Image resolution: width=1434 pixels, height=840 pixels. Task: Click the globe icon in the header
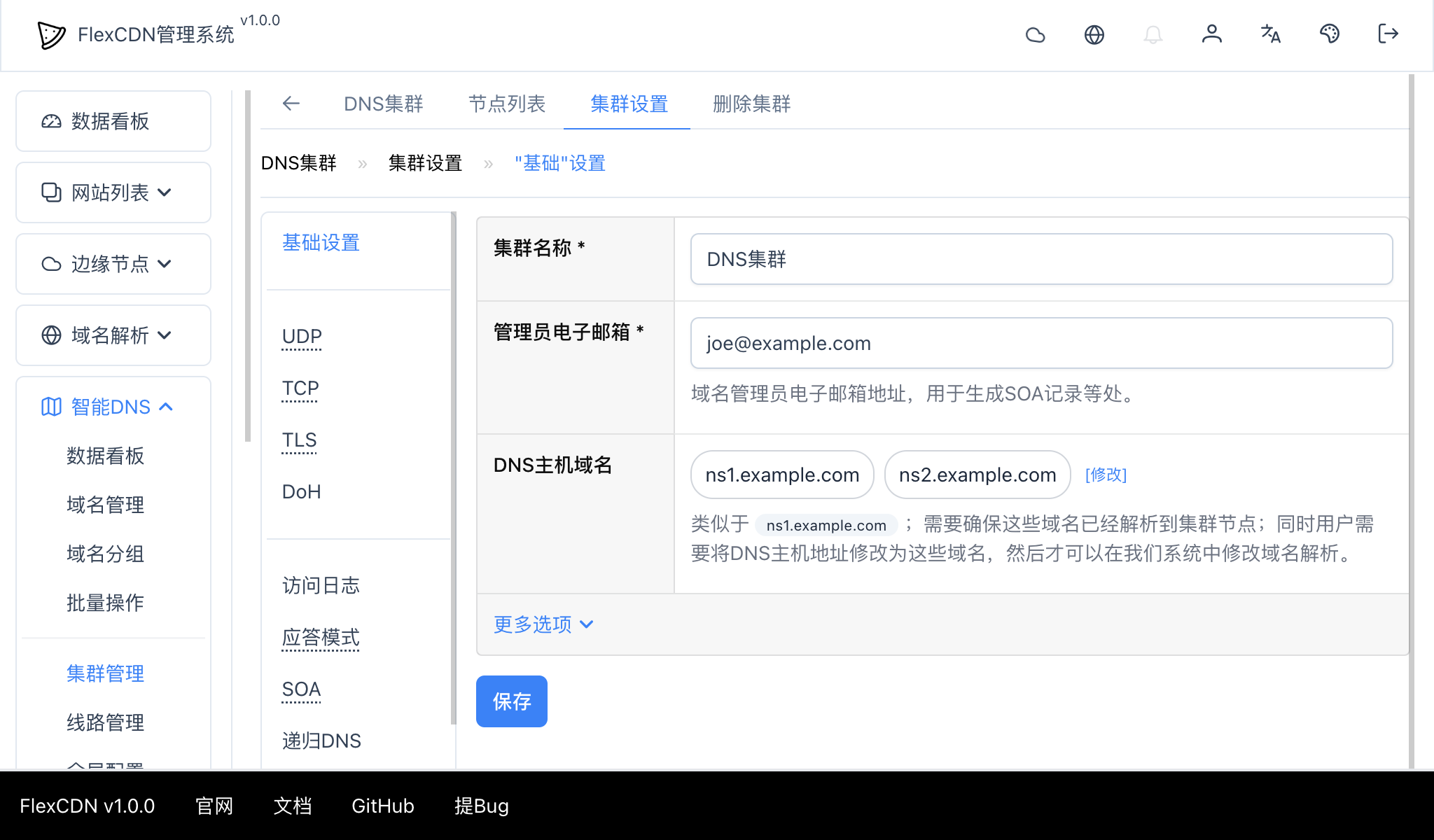click(1095, 34)
